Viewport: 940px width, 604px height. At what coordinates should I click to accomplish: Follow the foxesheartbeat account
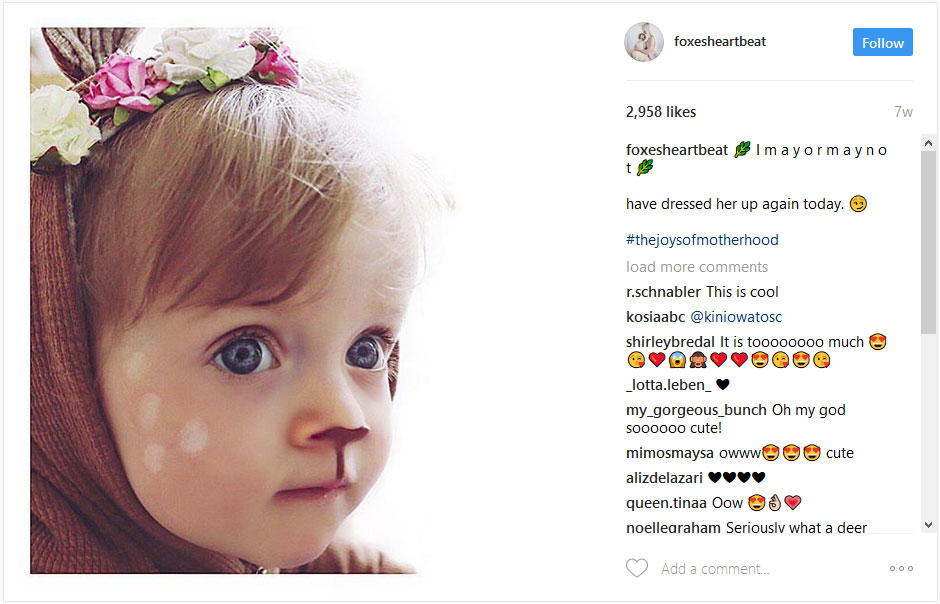(882, 43)
